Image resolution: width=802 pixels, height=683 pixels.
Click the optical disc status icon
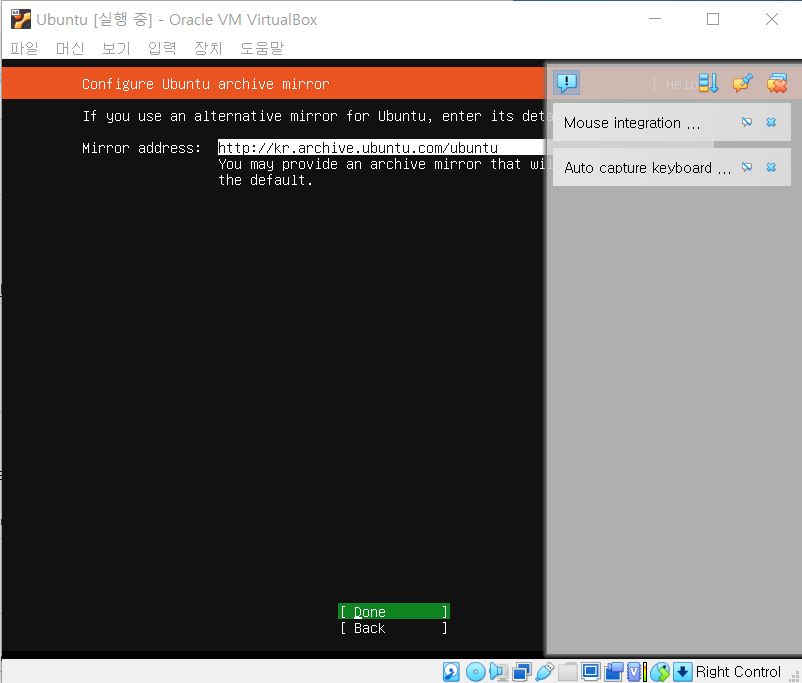point(476,672)
